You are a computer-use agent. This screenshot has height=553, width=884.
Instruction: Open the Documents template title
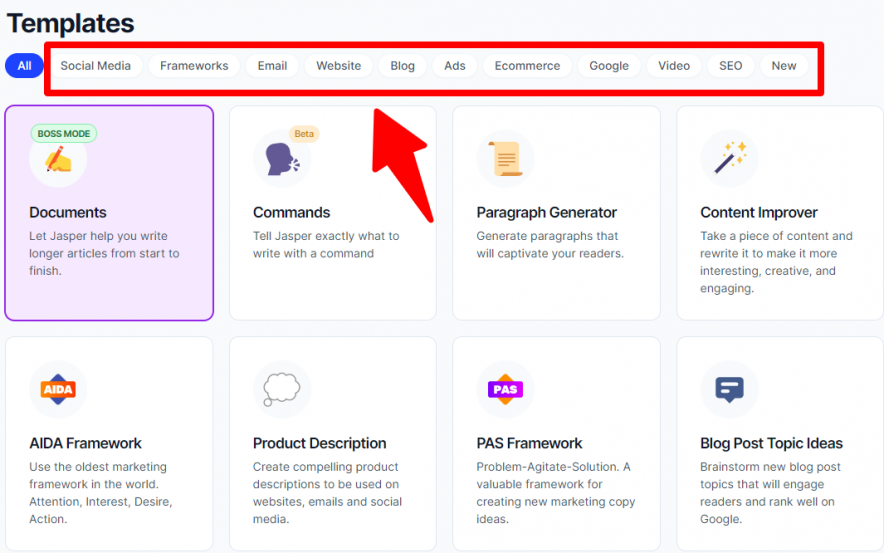[68, 213]
